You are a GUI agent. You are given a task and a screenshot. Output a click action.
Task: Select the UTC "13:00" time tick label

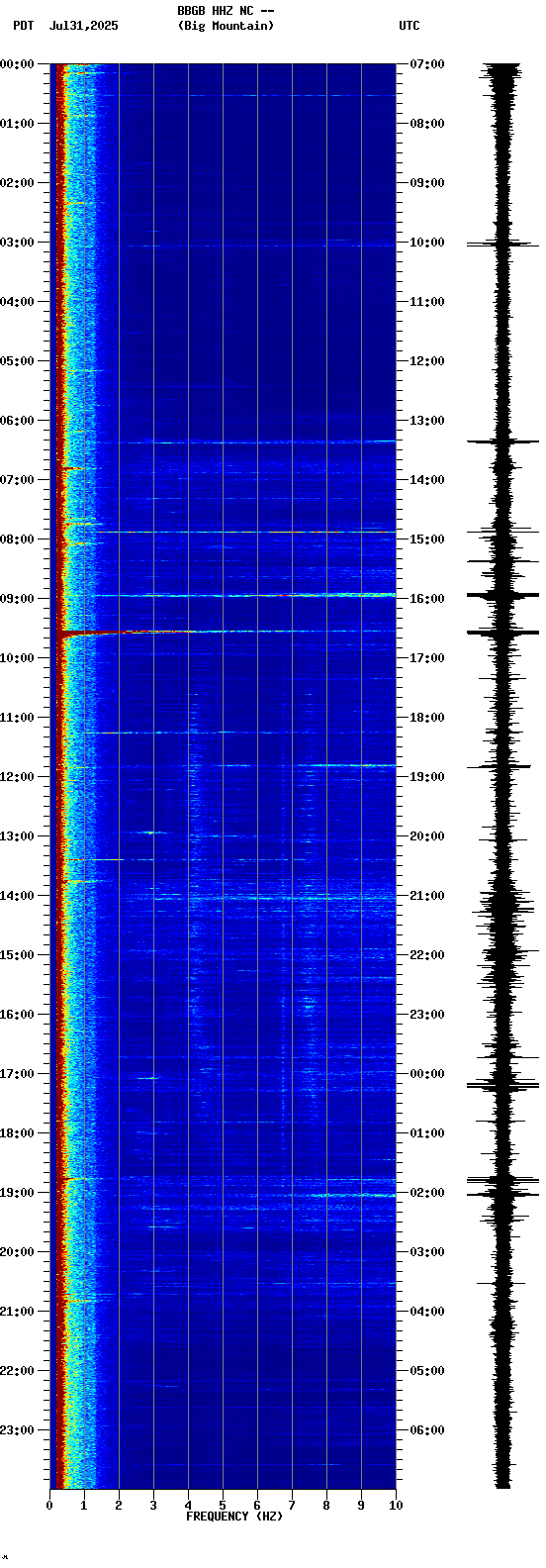click(x=427, y=421)
